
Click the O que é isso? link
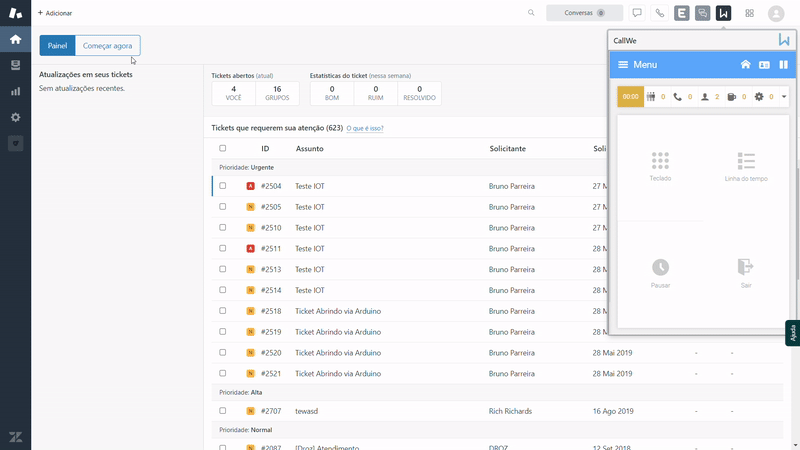[x=365, y=128]
